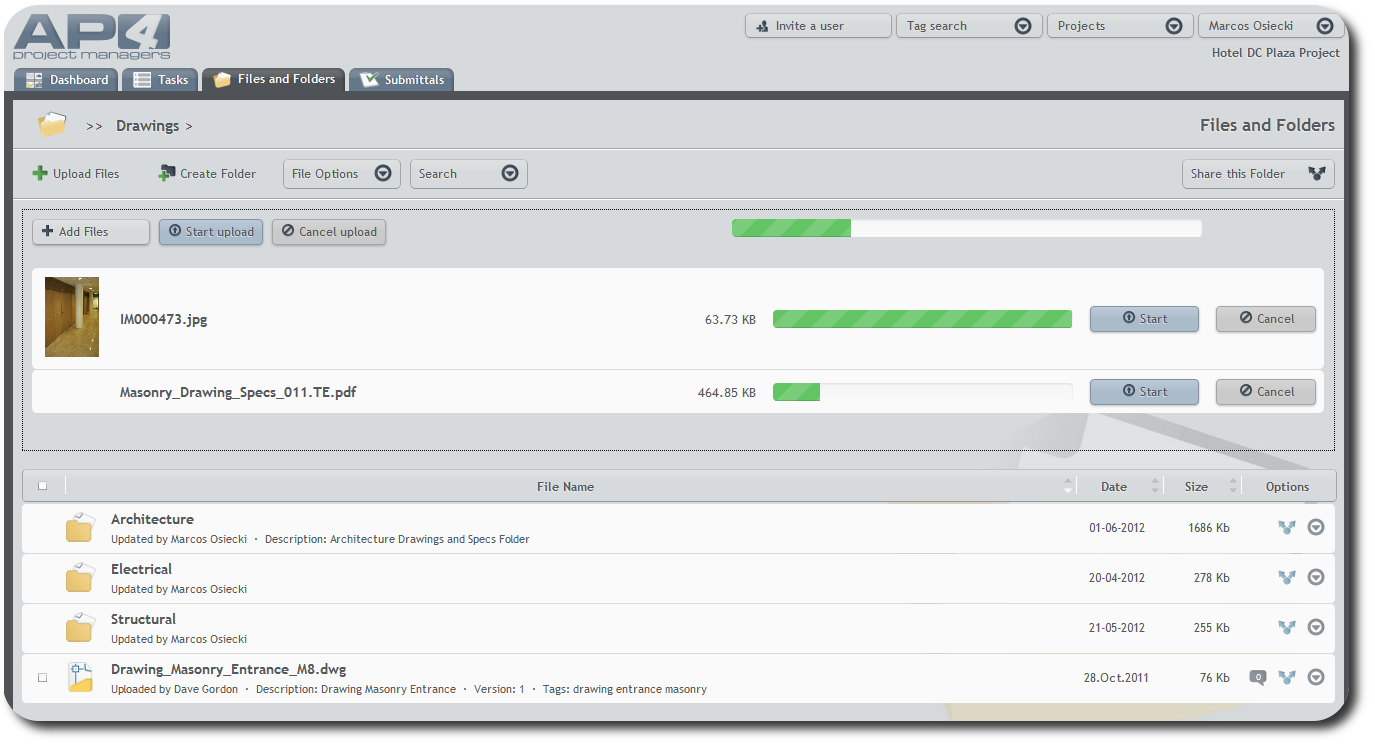Select the share icon for the Architecture folder
1375x745 pixels.
[1286, 527]
